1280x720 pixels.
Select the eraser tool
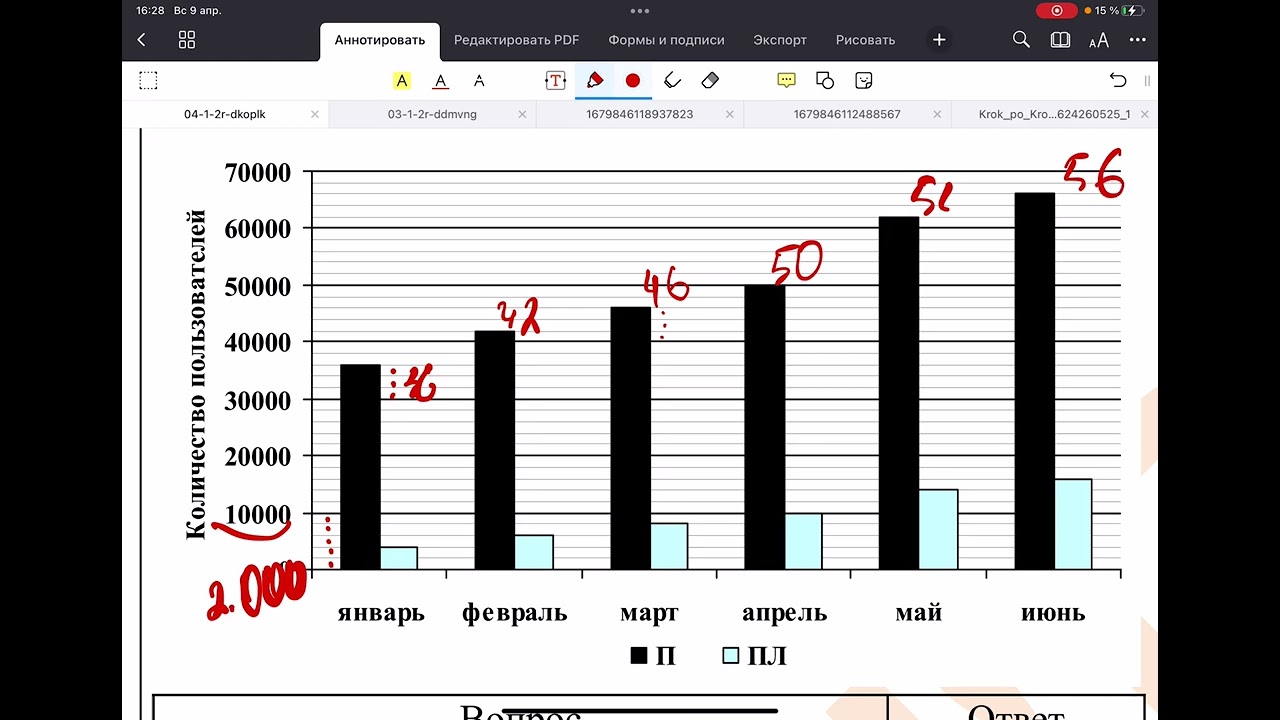click(x=711, y=81)
